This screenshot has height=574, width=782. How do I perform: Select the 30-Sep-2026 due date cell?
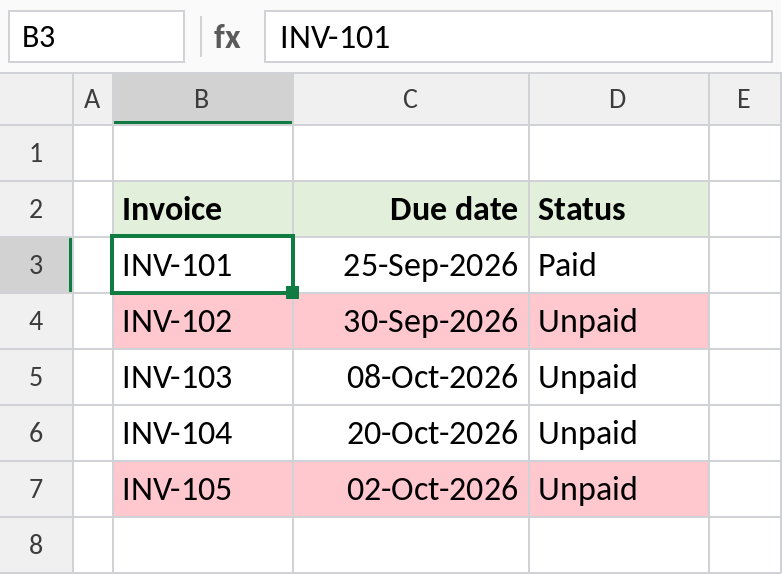411,321
